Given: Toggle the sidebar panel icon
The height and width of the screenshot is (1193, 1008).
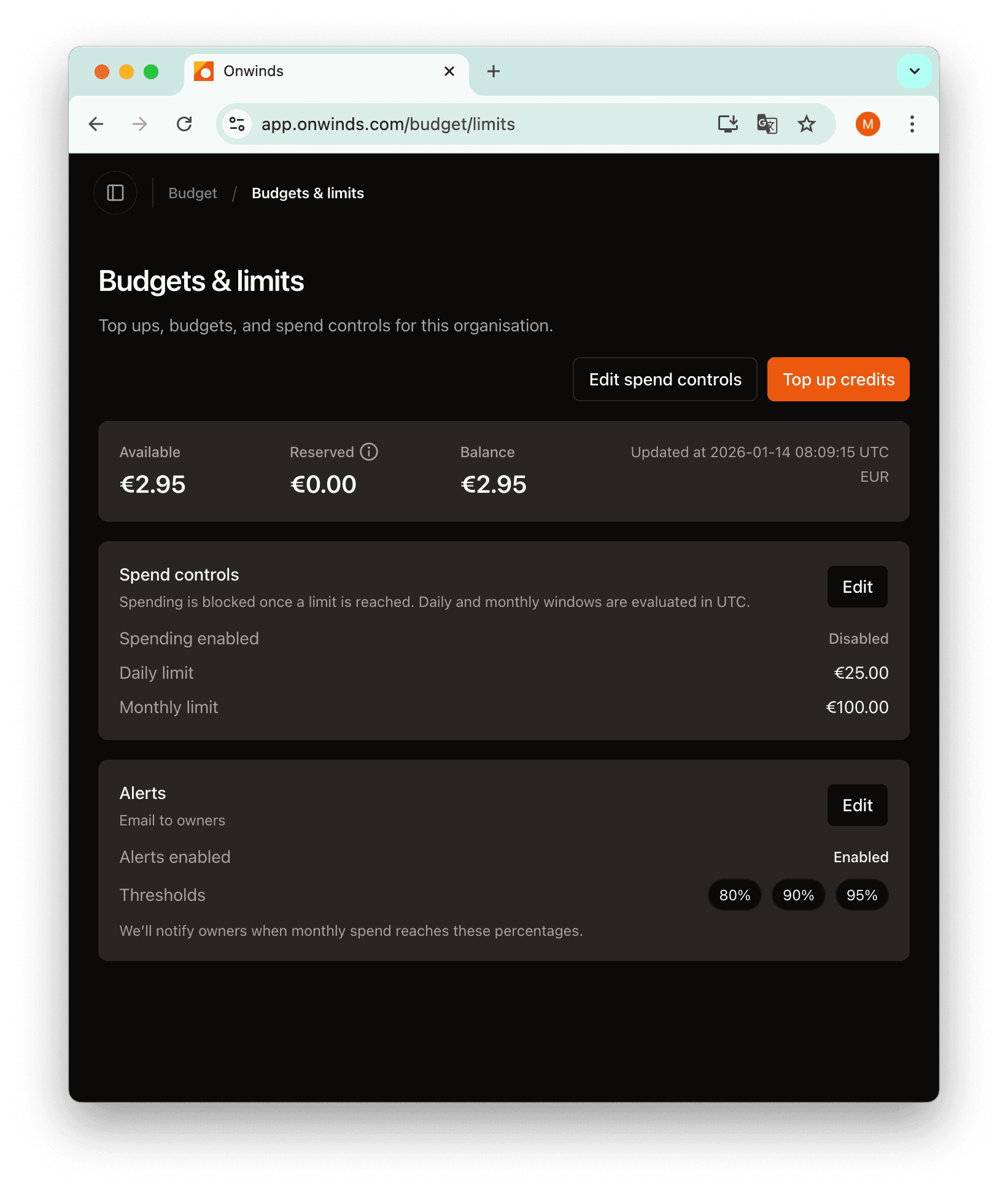Looking at the screenshot, I should pos(115,193).
